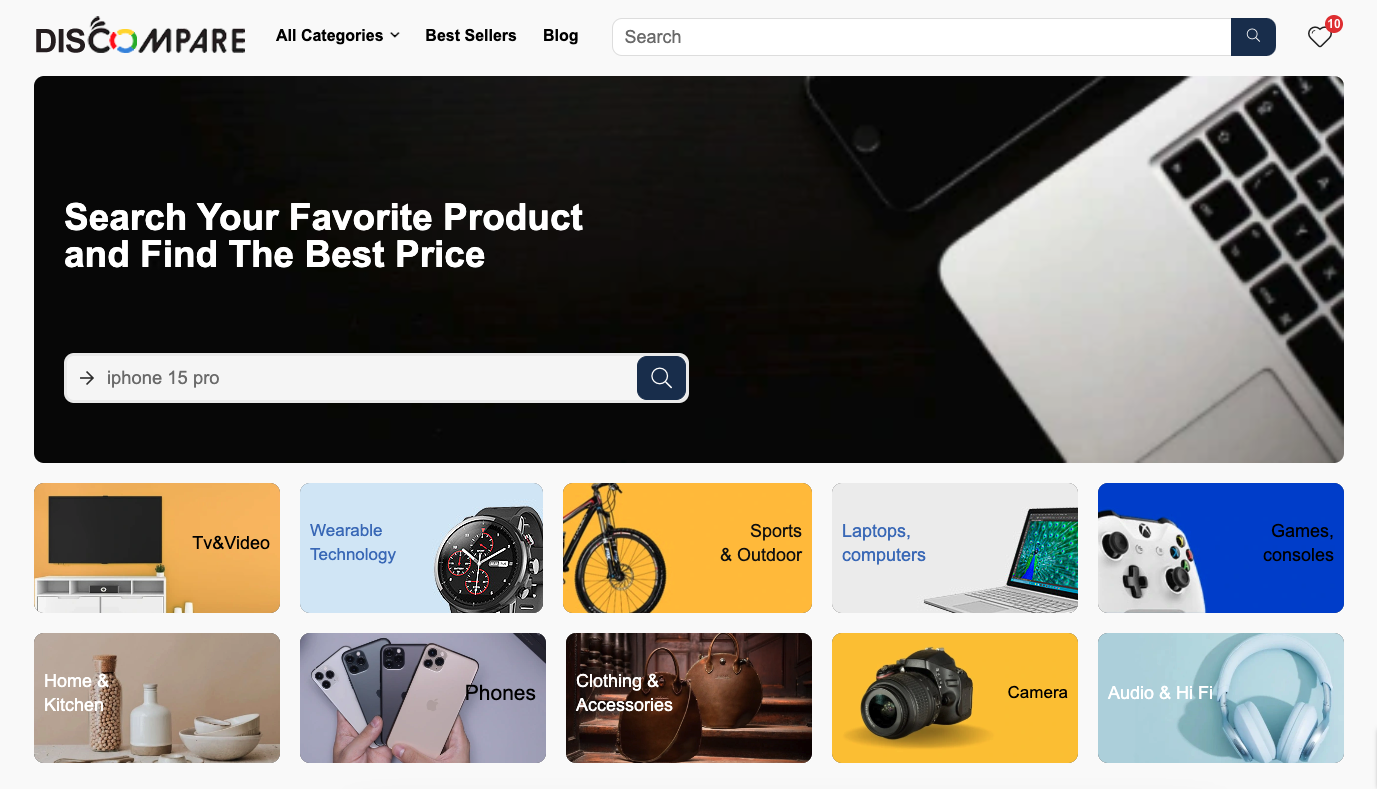Select the Sports & Outdoor category
This screenshot has height=789, width=1377.
point(687,548)
